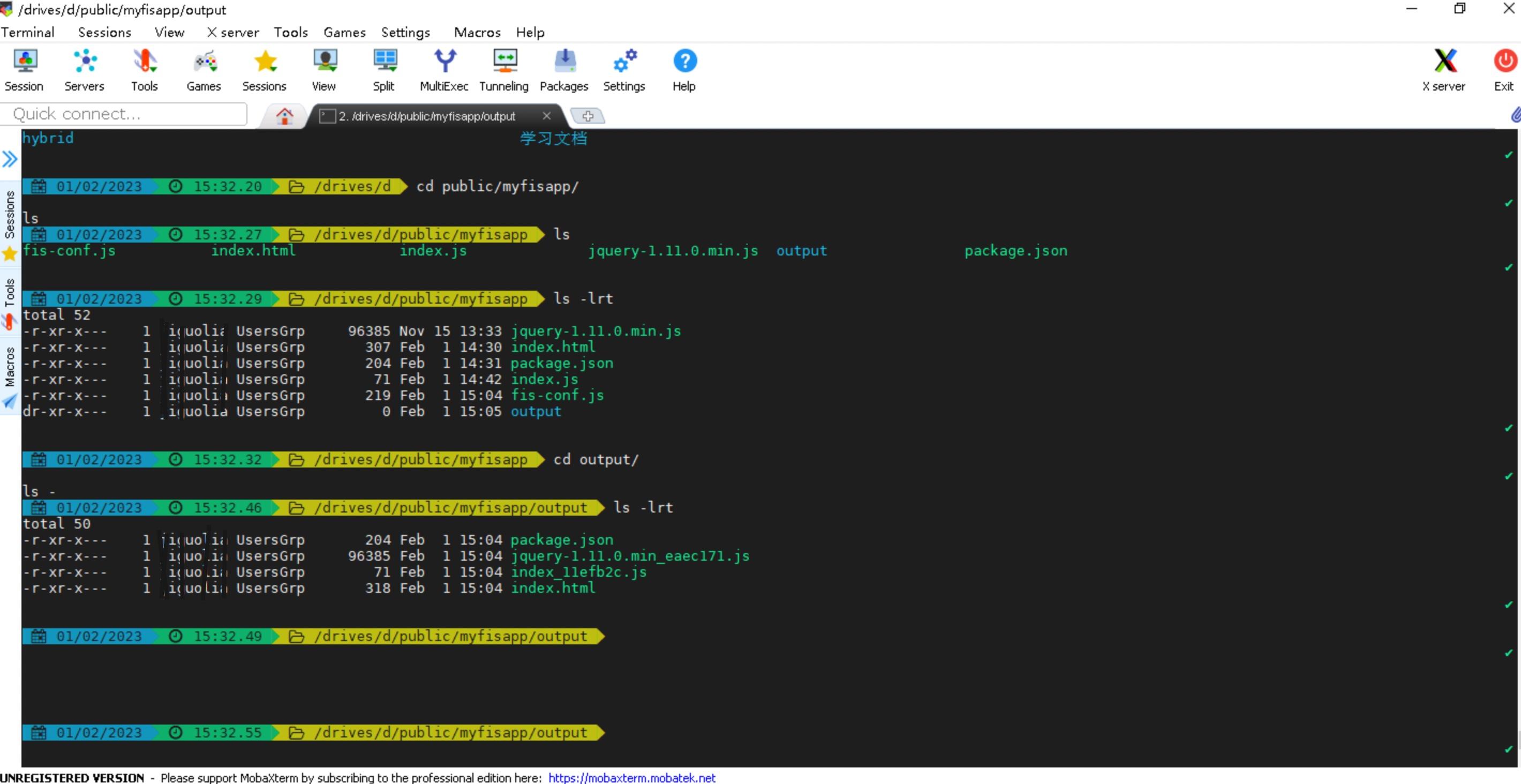
Task: Expand the left sidebar with double chevron
Action: click(x=10, y=159)
